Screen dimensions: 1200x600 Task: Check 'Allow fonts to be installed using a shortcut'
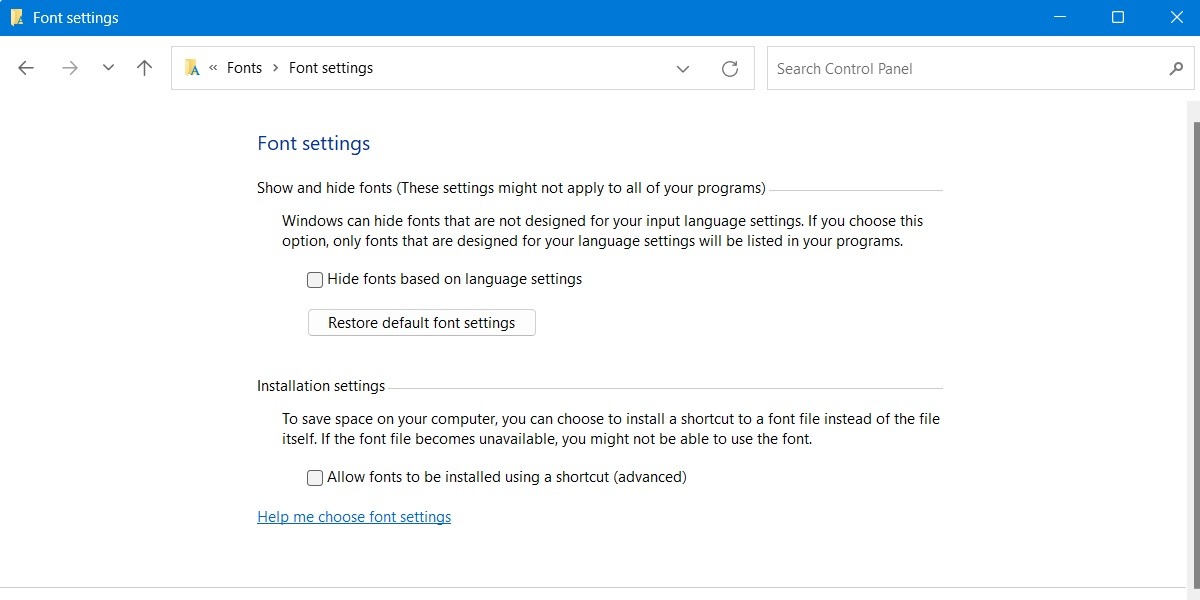coord(314,477)
